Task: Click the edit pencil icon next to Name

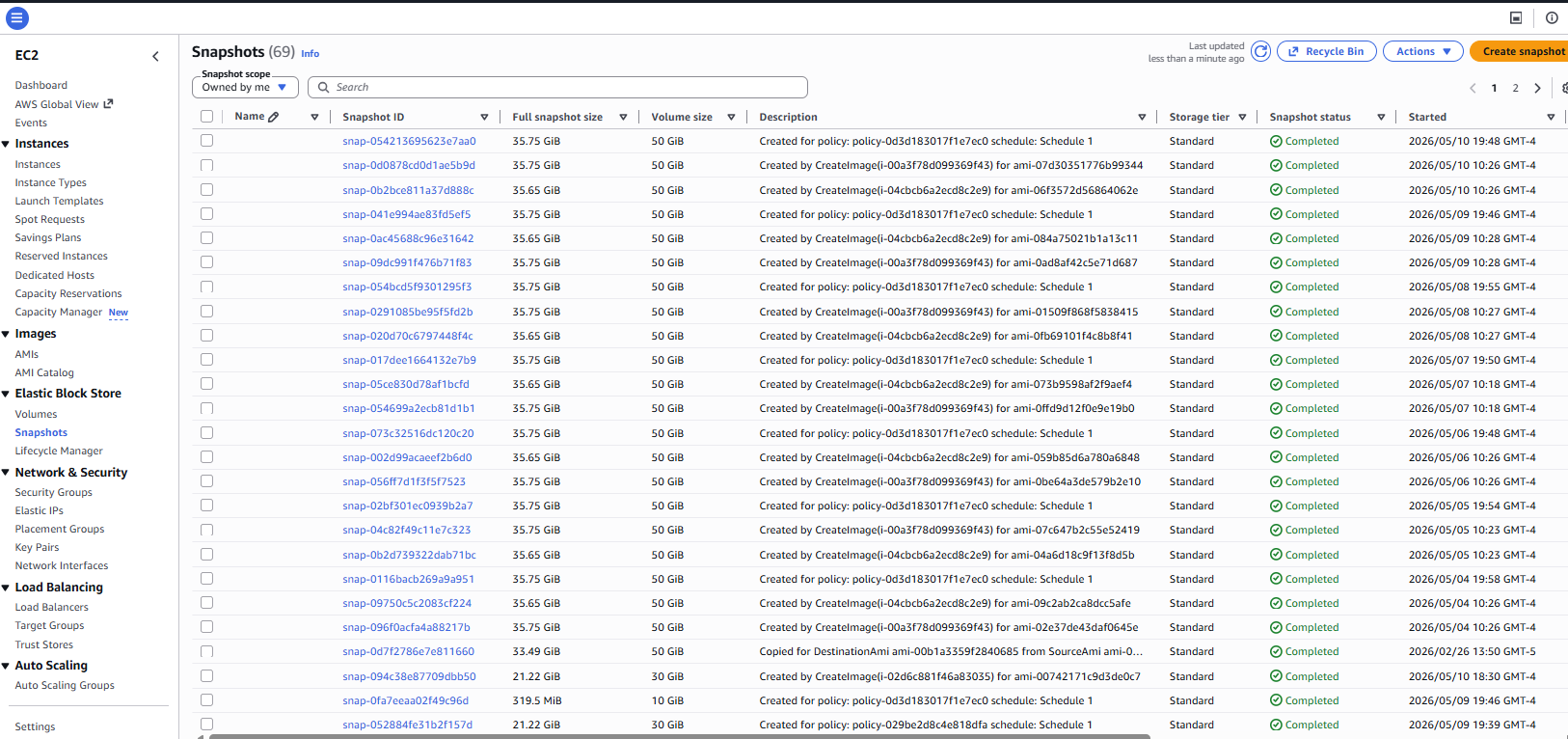Action: coord(274,117)
